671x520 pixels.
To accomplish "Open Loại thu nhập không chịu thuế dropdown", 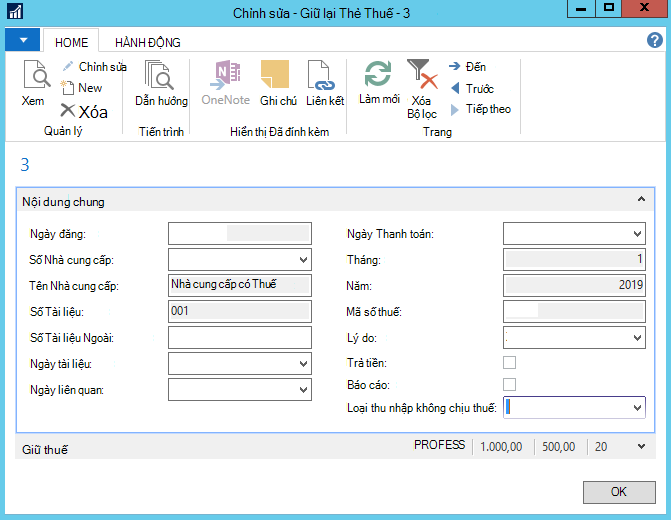I will coord(637,407).
